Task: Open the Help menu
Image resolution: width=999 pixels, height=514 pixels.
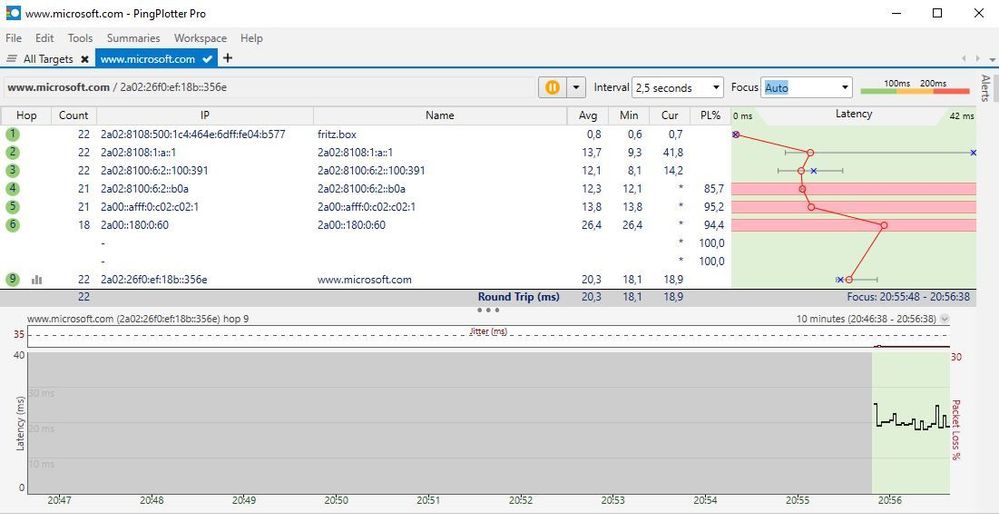Action: pyautogui.click(x=252, y=38)
